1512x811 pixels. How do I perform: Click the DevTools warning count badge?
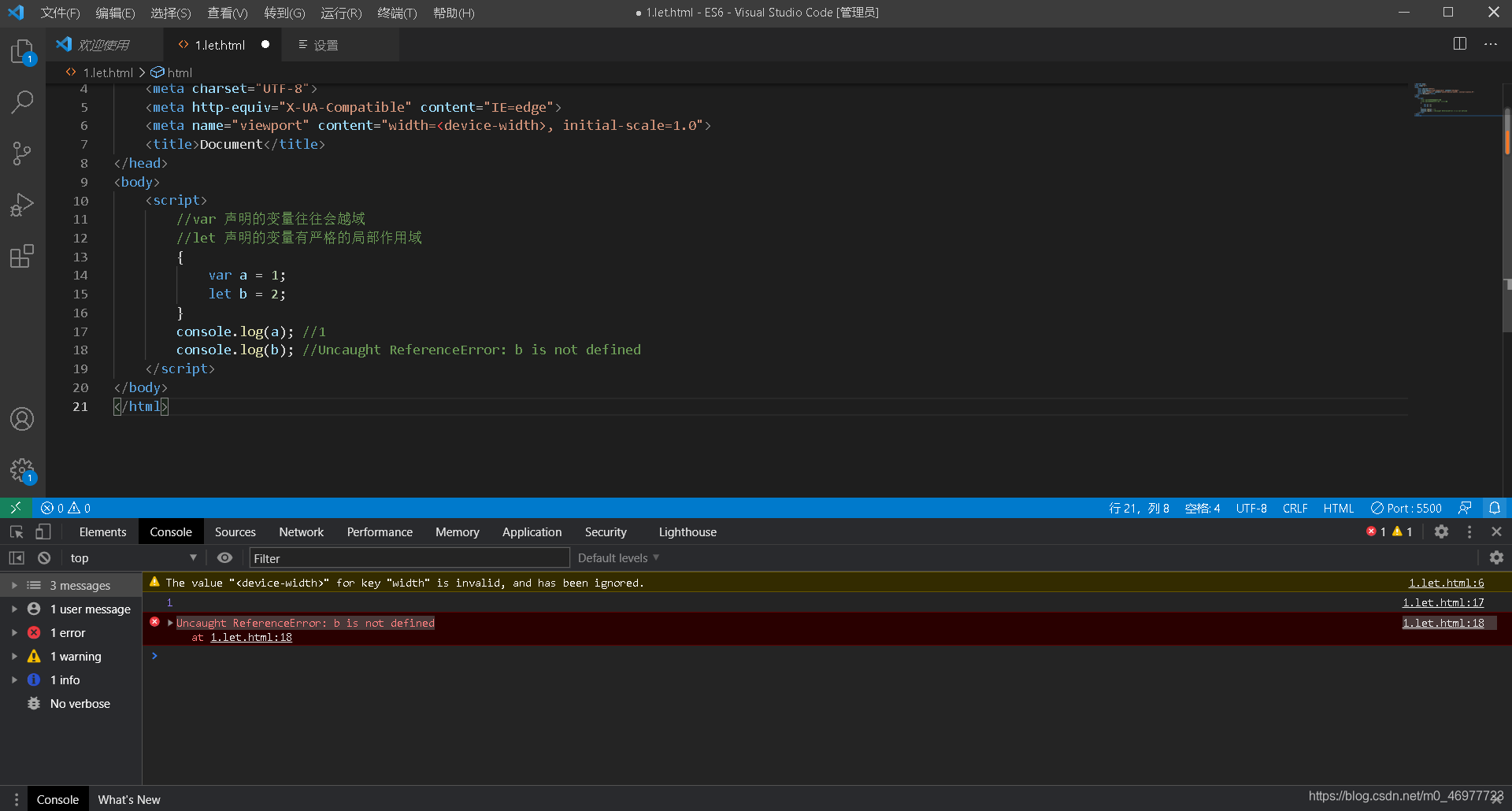pos(1403,532)
